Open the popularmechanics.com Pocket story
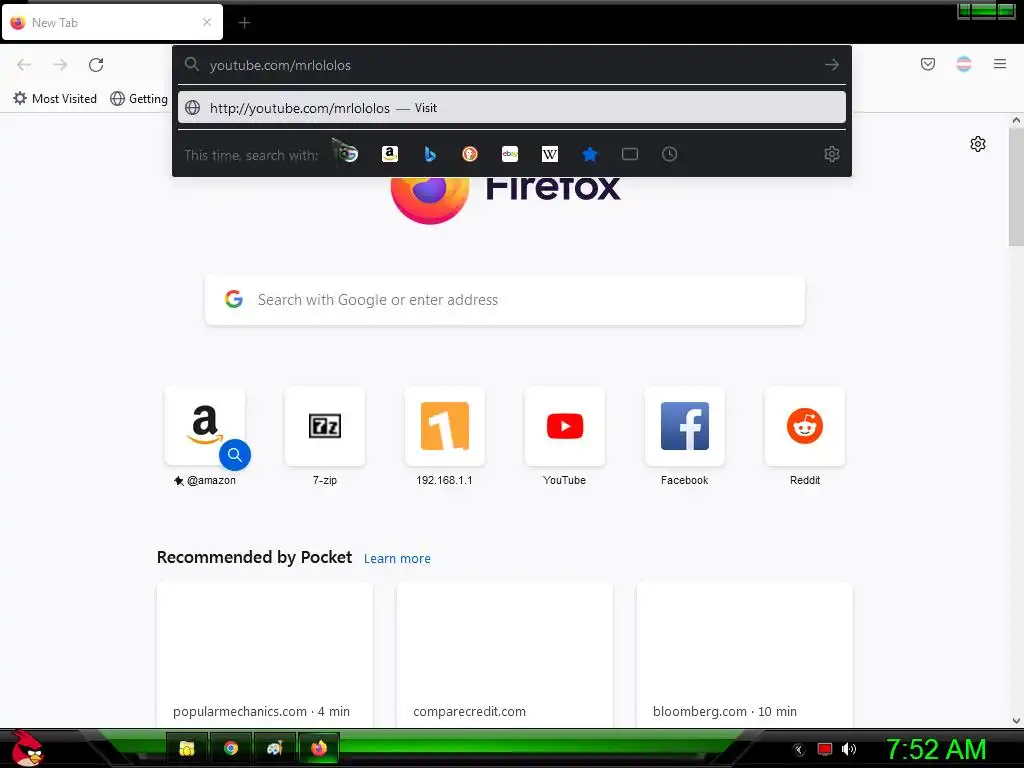The image size is (1024, 768). pyautogui.click(x=264, y=654)
